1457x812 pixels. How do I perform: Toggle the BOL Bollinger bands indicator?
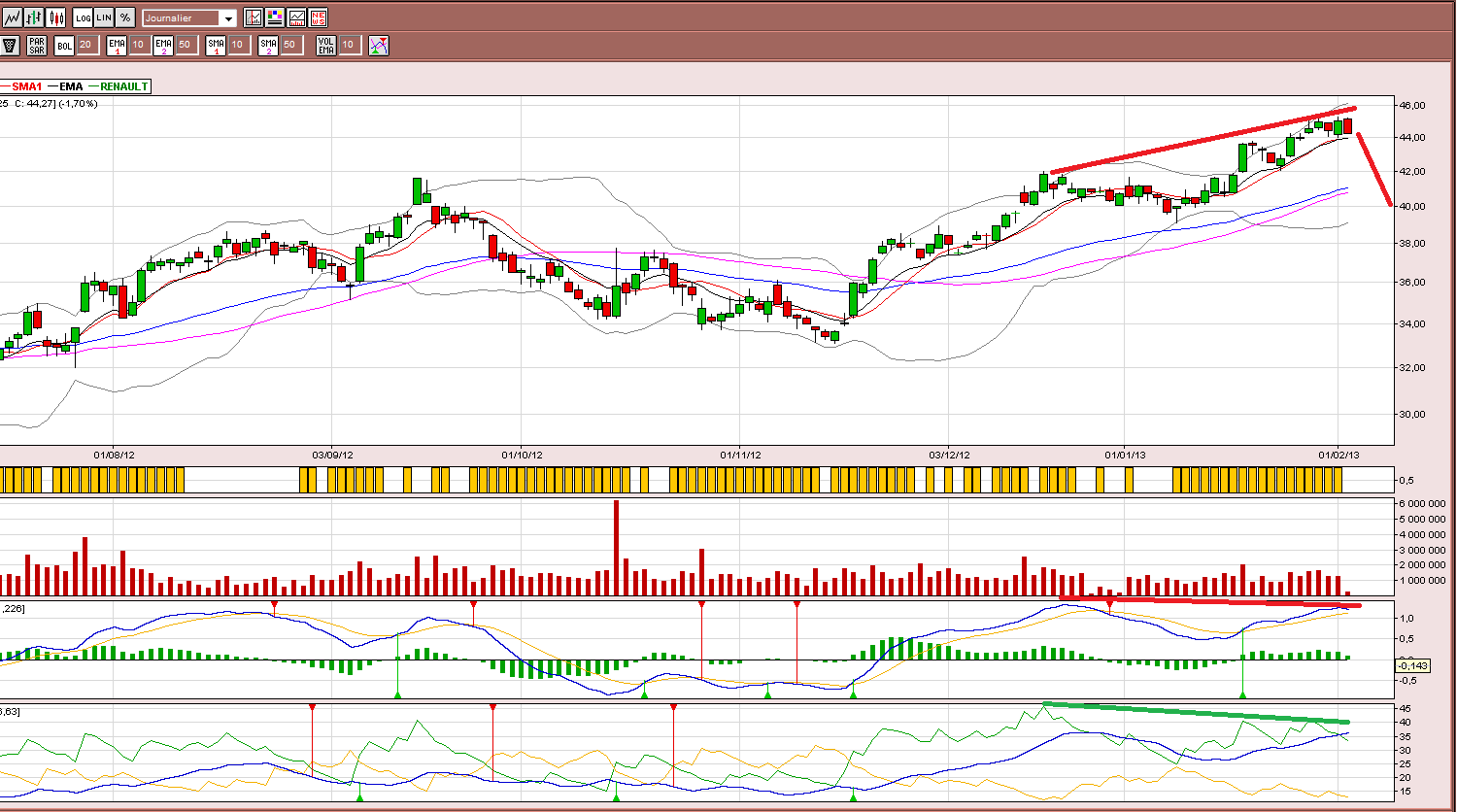pos(65,45)
